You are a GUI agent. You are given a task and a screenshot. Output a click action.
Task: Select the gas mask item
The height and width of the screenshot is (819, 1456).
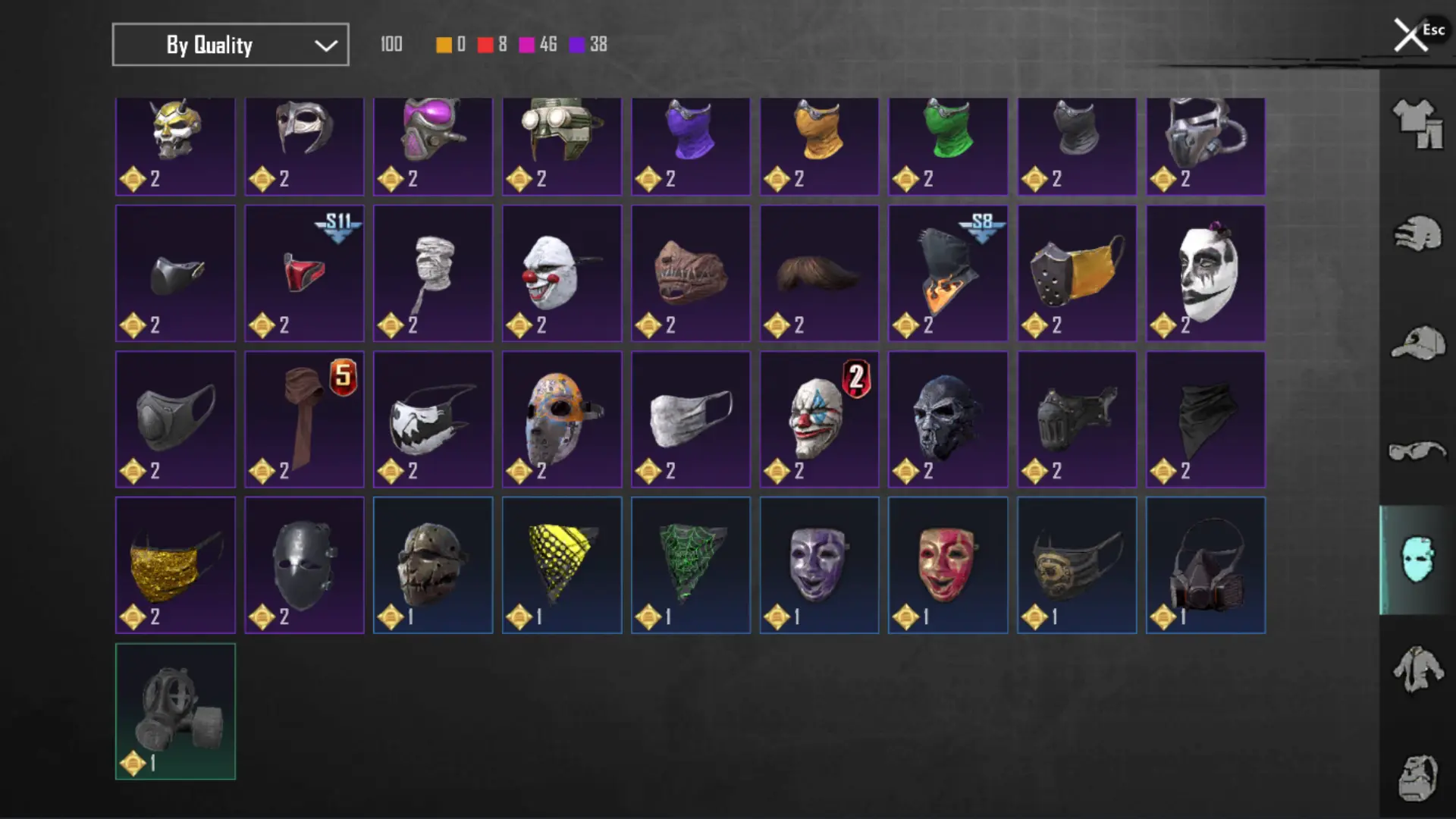(175, 711)
